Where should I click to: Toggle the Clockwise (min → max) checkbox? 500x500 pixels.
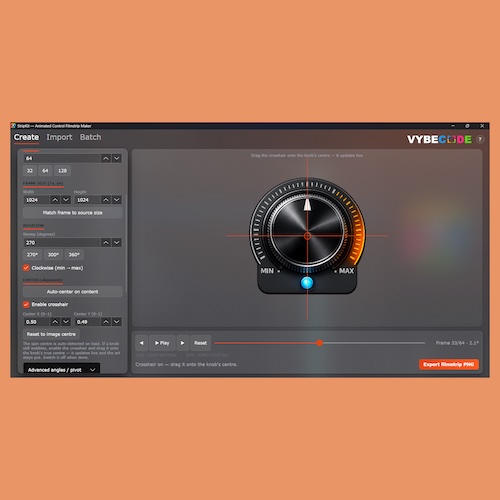pyautogui.click(x=26, y=268)
